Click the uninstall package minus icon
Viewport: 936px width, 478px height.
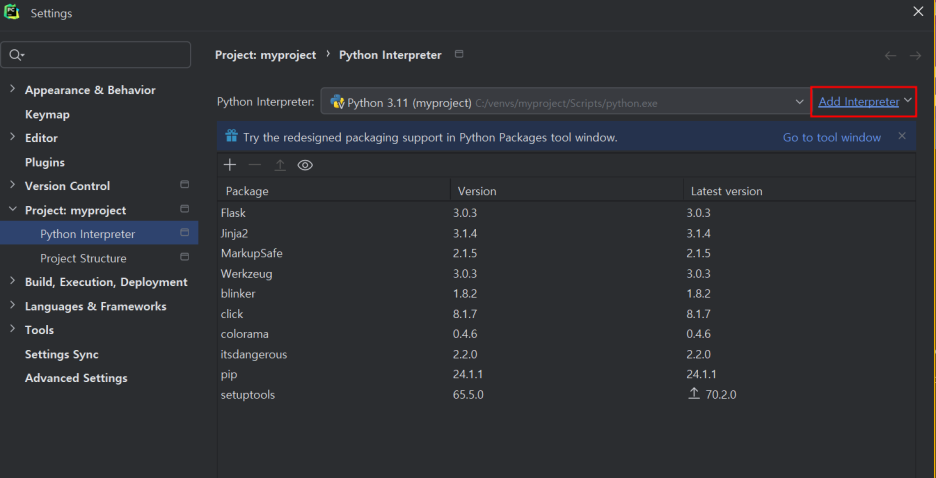tap(255, 165)
